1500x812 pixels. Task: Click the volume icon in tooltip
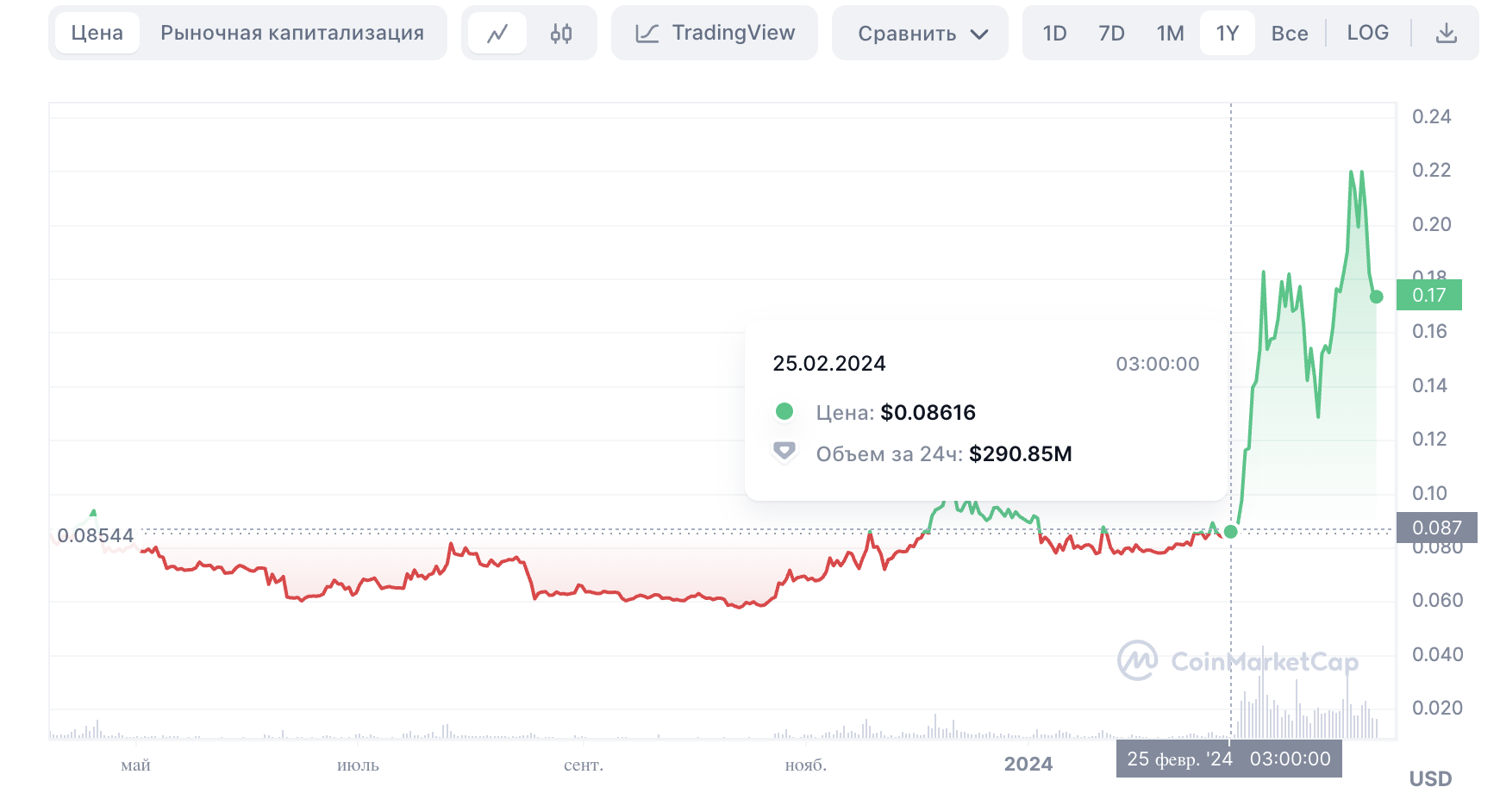pyautogui.click(x=784, y=451)
